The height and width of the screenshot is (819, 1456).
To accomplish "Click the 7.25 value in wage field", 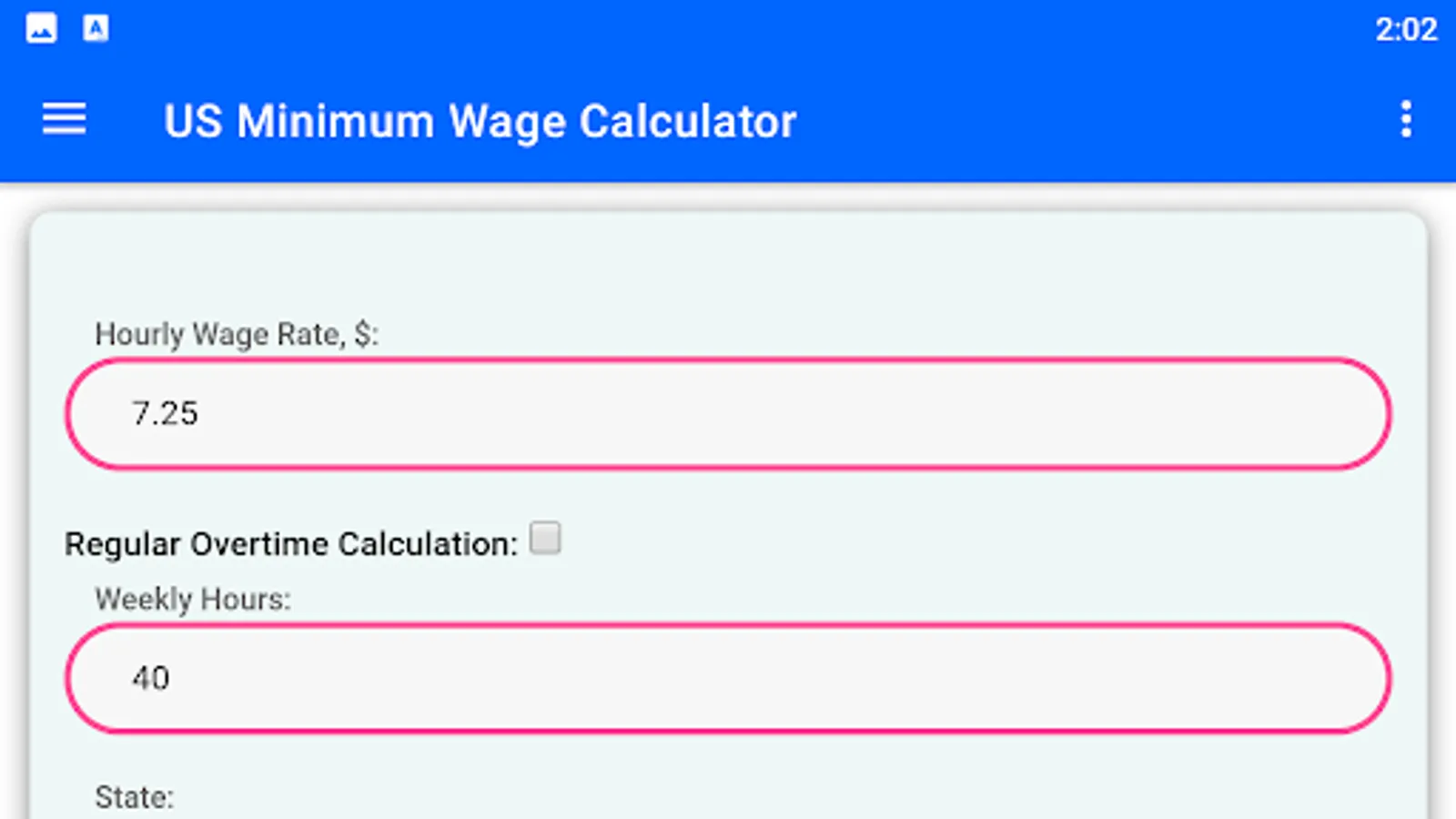I will 165,414.
